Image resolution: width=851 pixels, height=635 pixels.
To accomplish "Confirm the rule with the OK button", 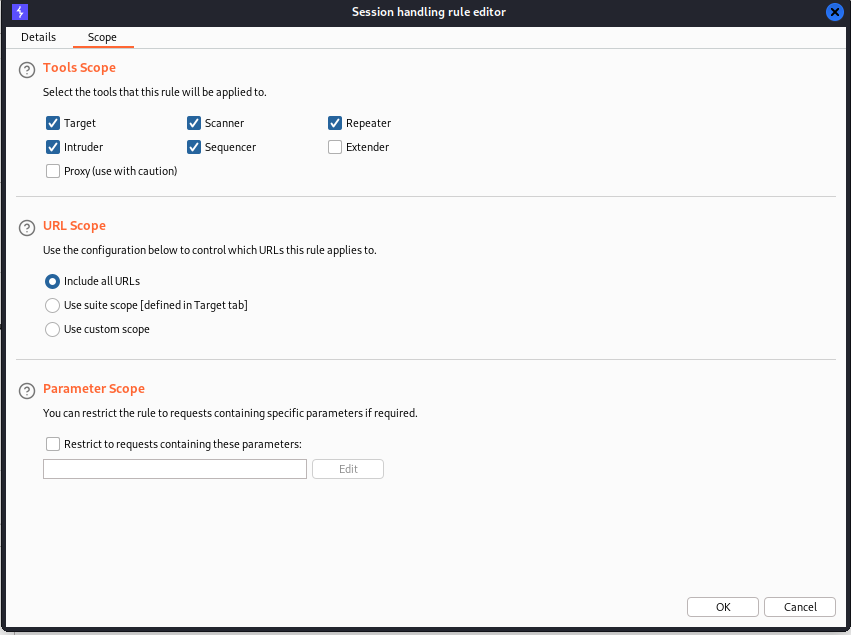I will [722, 607].
